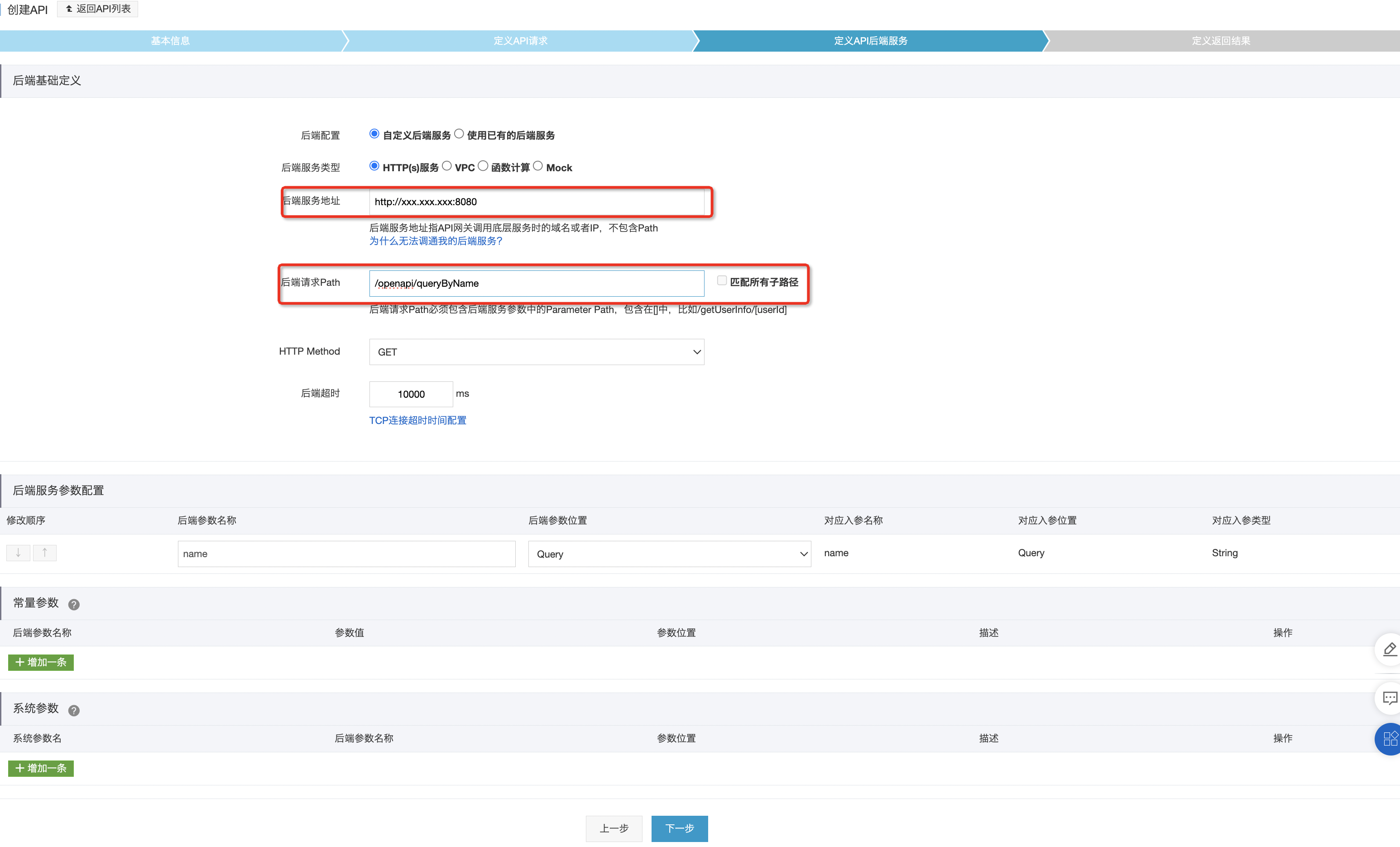The width and height of the screenshot is (1400, 847).
Task: Open TCP连接超时时间配置 link
Action: [x=417, y=420]
